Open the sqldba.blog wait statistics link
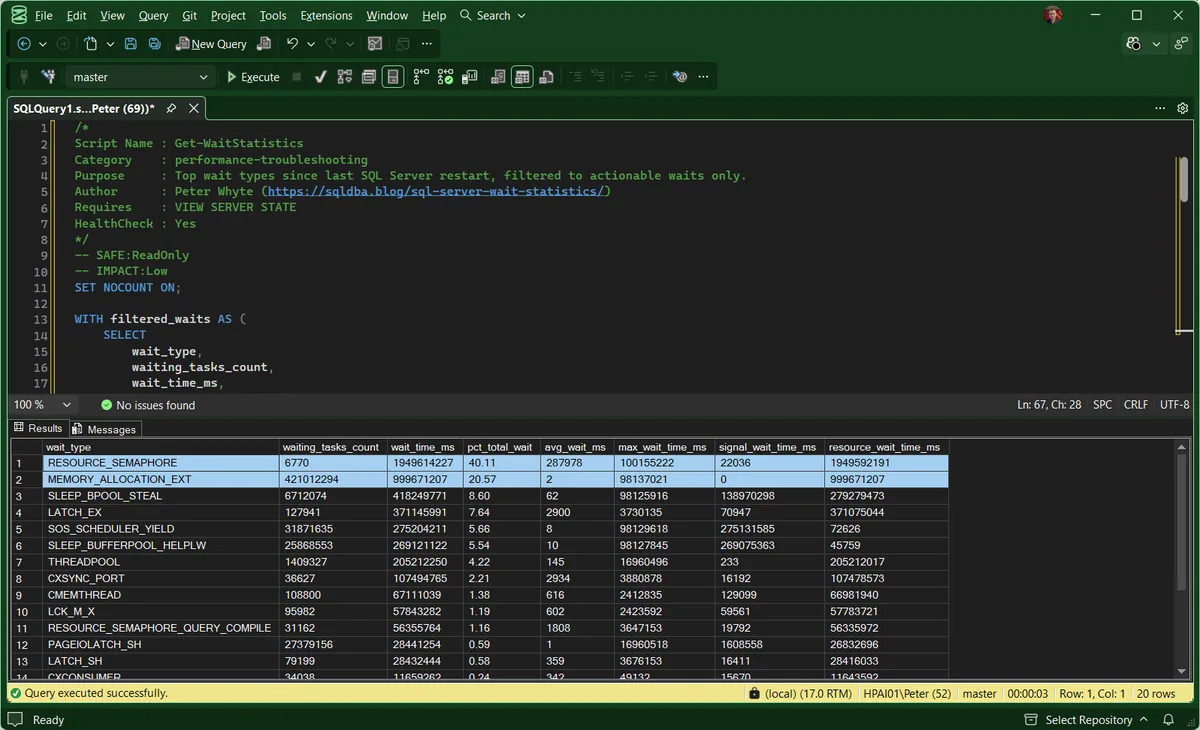 [435, 191]
